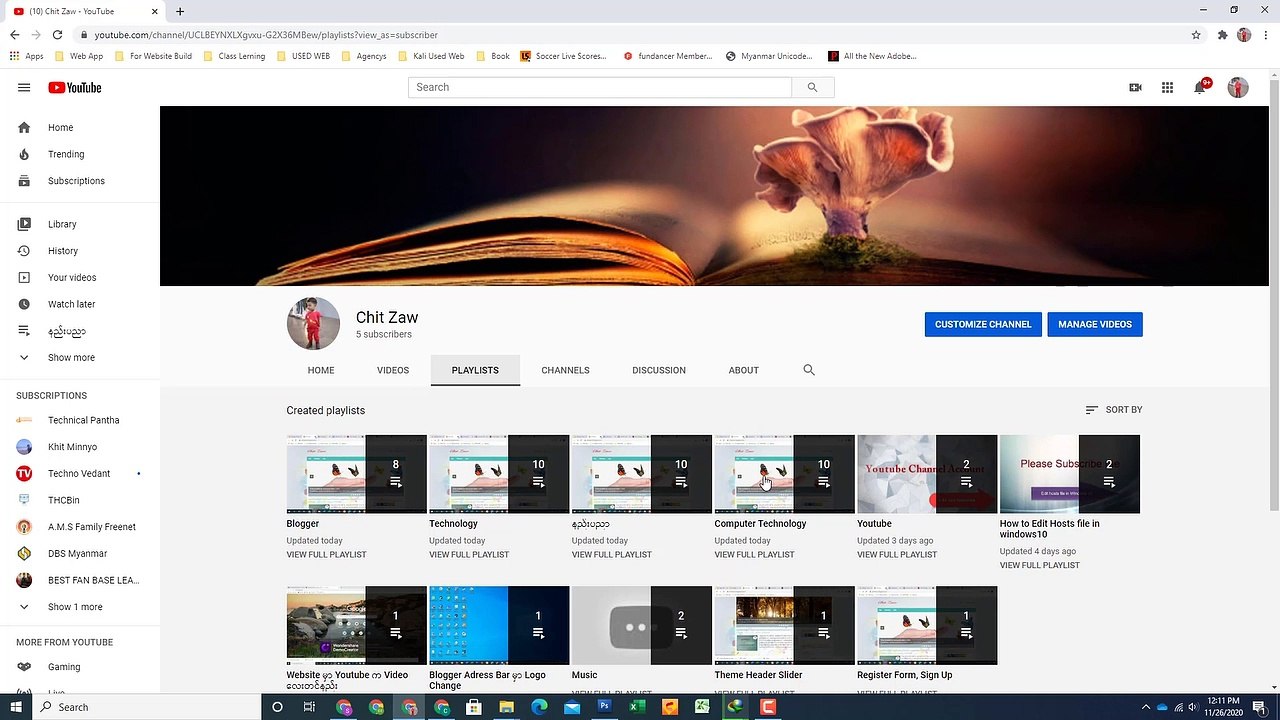Open the About tab
Image resolution: width=1280 pixels, height=720 pixels.
coord(744,370)
